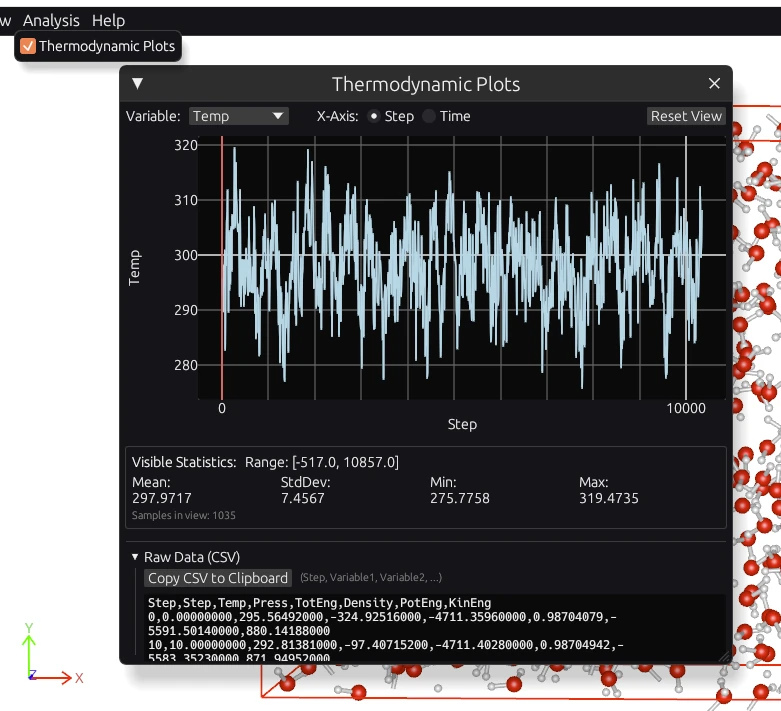This screenshot has width=781, height=711.
Task: Collapse the Thermodynamic Plots window with the triangle
Action: coord(138,84)
